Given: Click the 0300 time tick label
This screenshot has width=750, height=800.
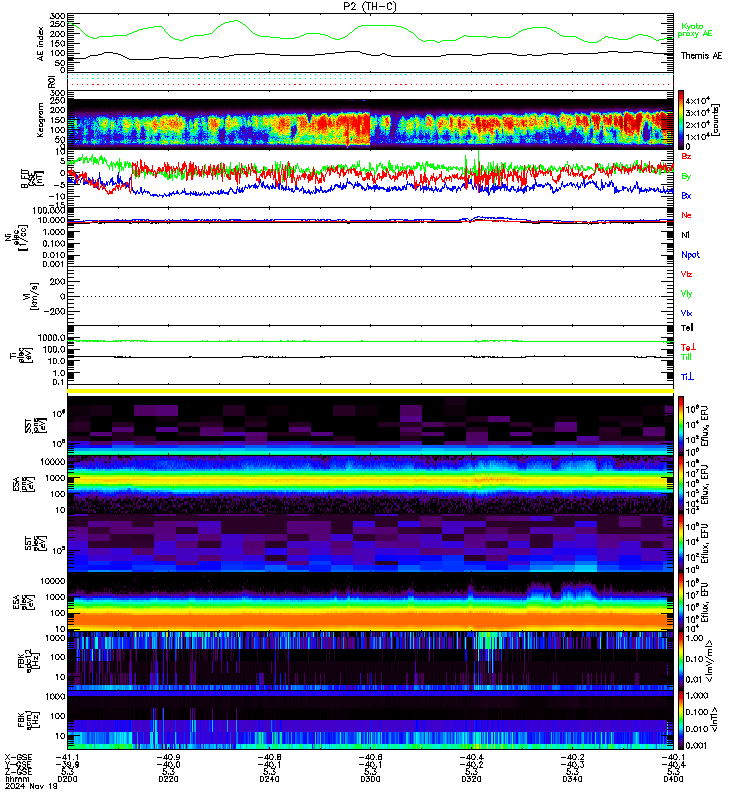Looking at the screenshot, I should click(x=370, y=779).
